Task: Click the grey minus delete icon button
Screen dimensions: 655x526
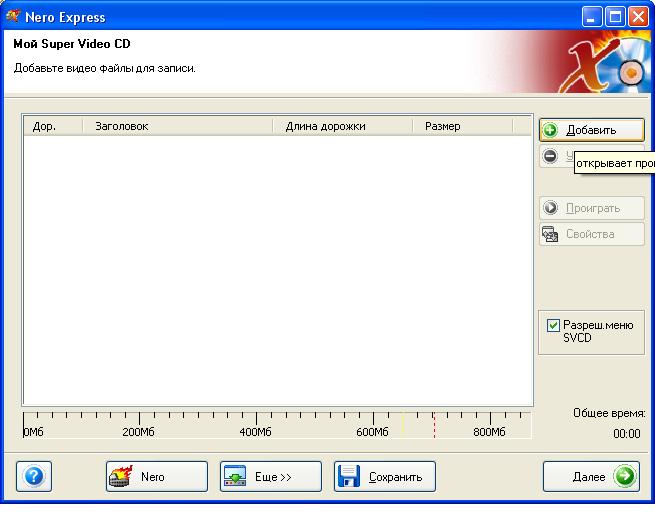Action: coord(551,156)
